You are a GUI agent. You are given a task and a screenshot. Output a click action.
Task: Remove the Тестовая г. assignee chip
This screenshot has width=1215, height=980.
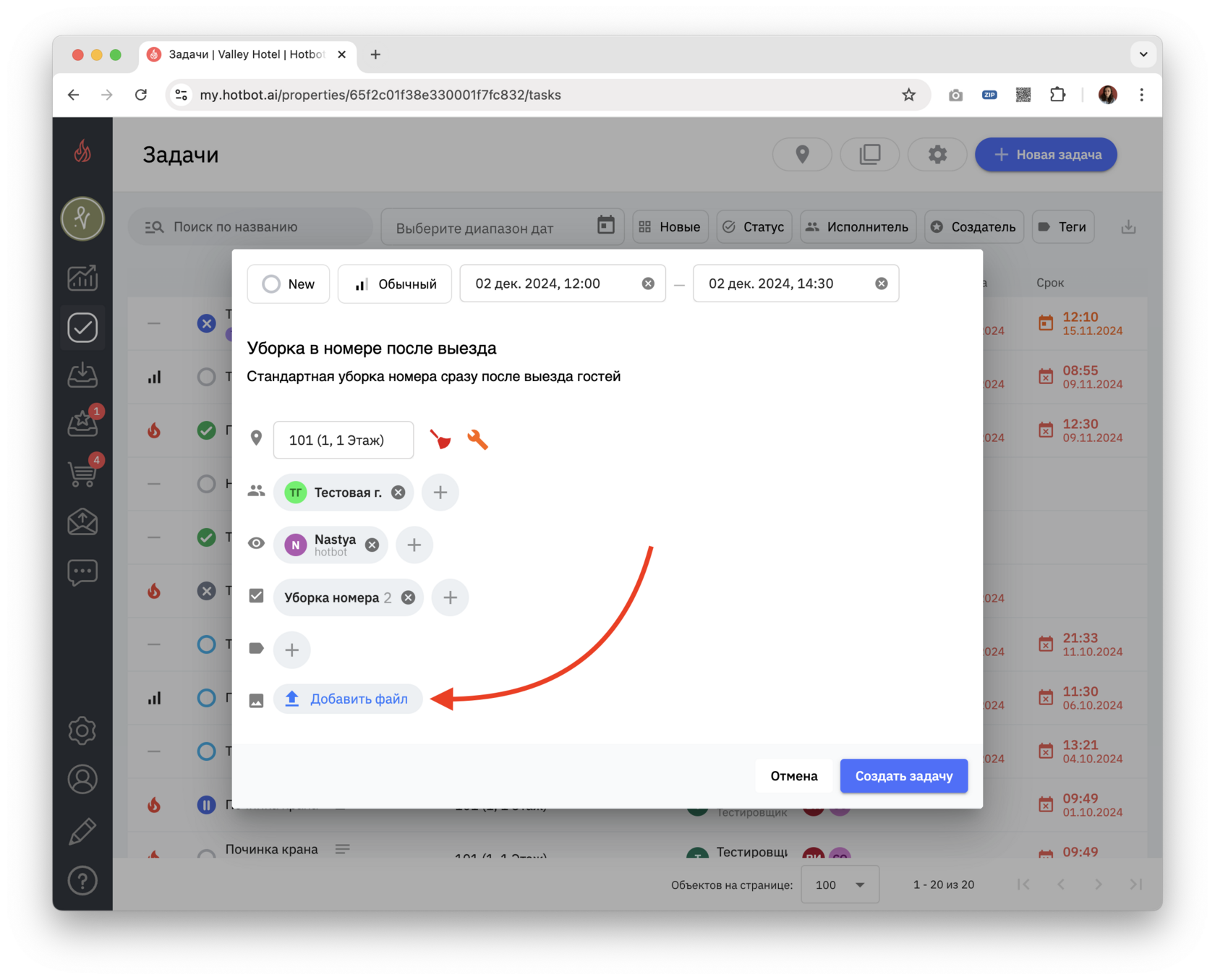coord(398,493)
